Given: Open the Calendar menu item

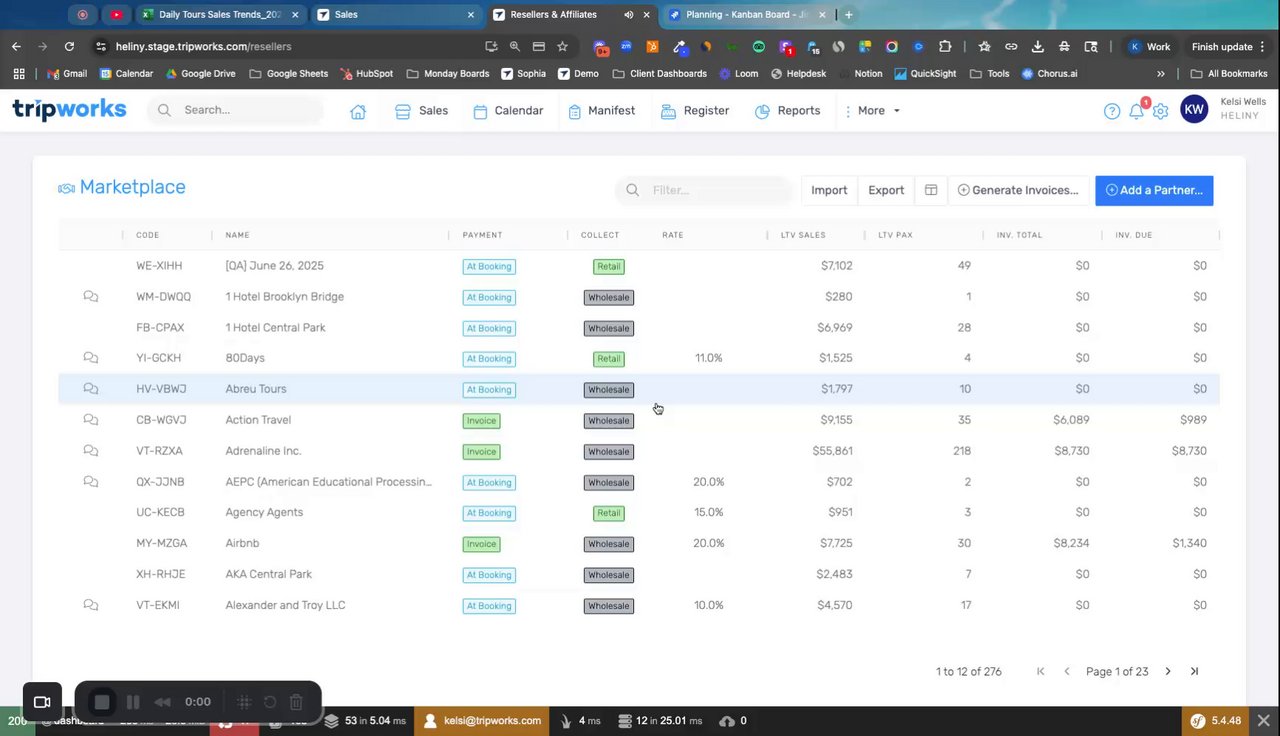Looking at the screenshot, I should coord(508,111).
